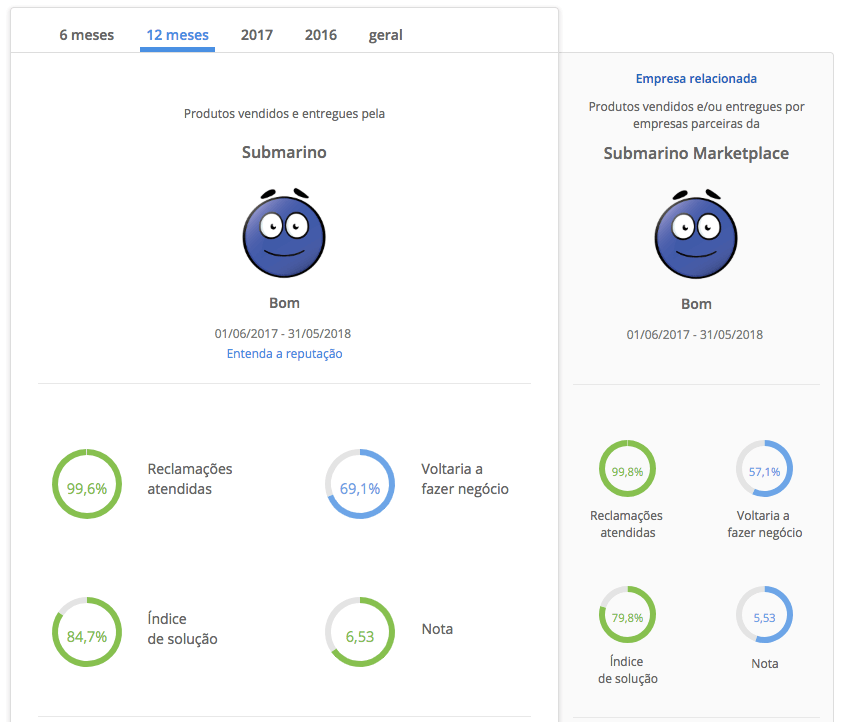The image size is (843, 722).
Task: Click the Submarino Marketplace company name
Action: pos(696,153)
